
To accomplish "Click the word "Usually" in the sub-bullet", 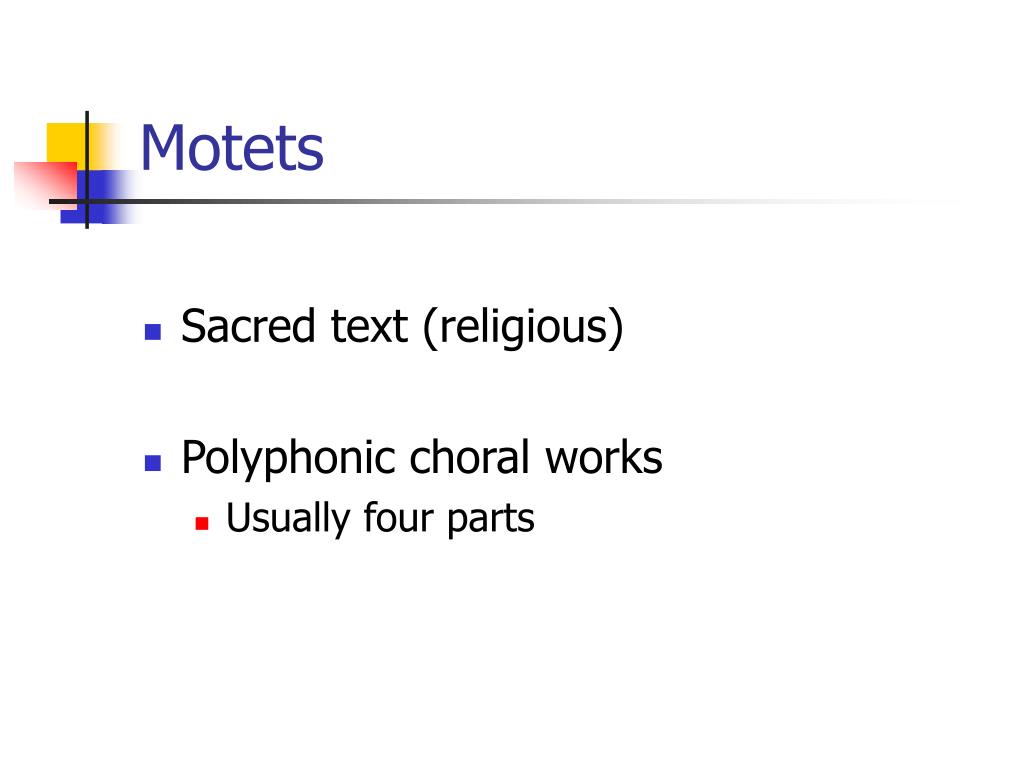I will point(287,519).
